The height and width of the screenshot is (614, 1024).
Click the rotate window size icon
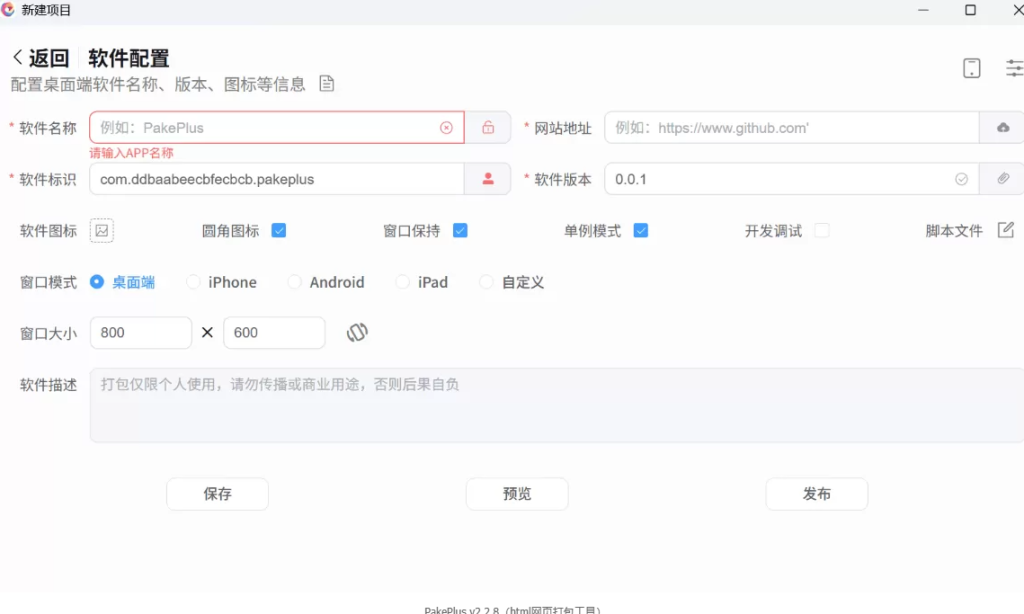[357, 332]
